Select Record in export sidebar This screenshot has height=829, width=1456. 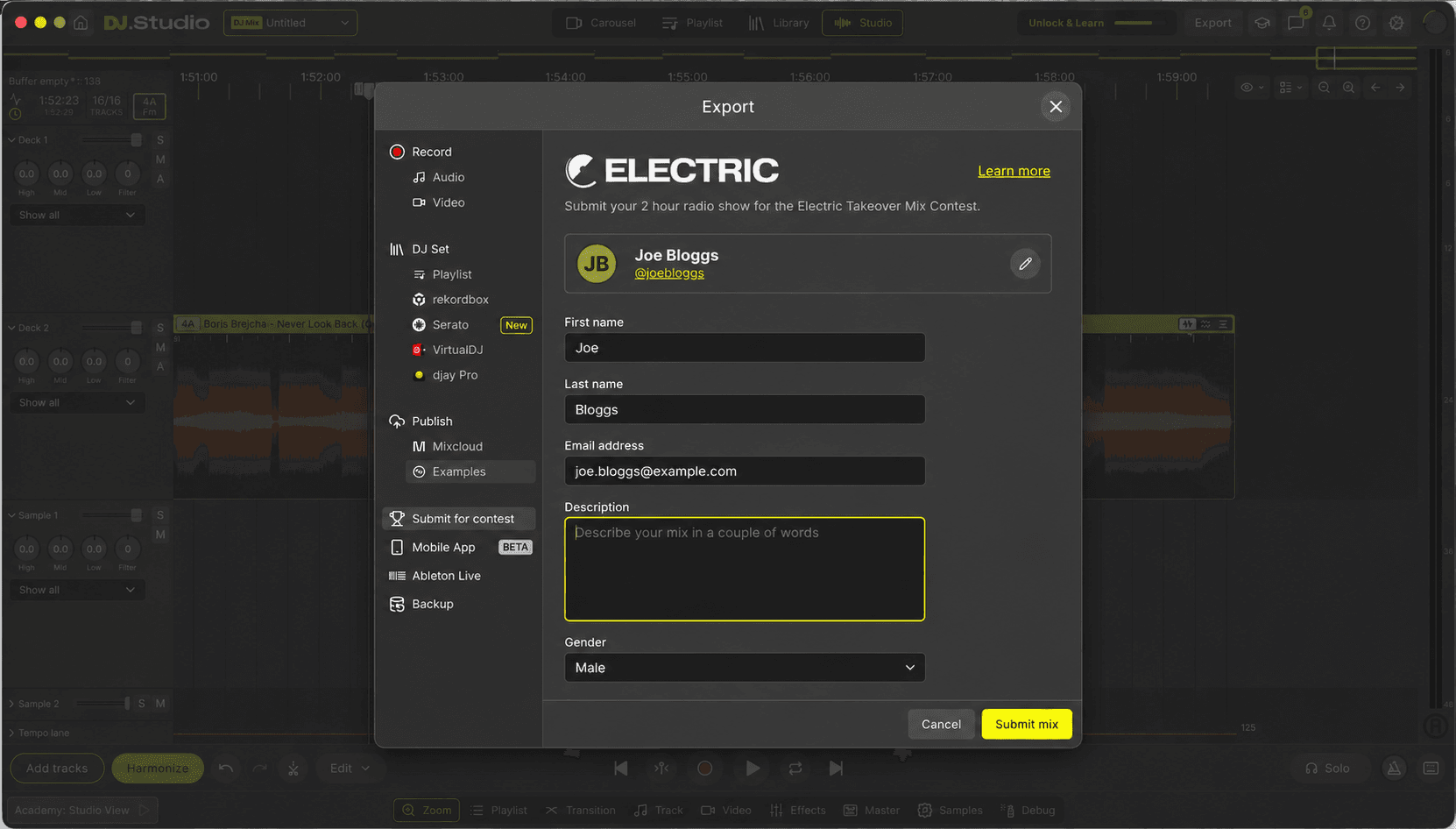421,152
